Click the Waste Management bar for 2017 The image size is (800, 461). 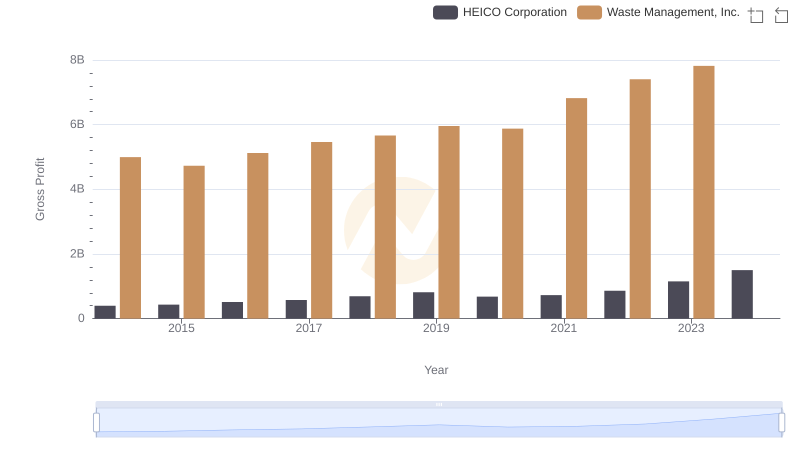tap(321, 230)
